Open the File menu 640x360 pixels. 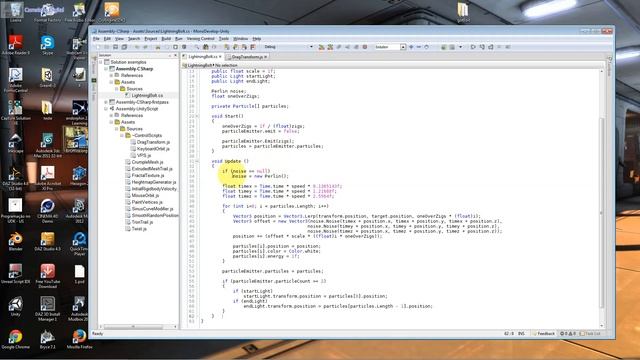coord(96,39)
